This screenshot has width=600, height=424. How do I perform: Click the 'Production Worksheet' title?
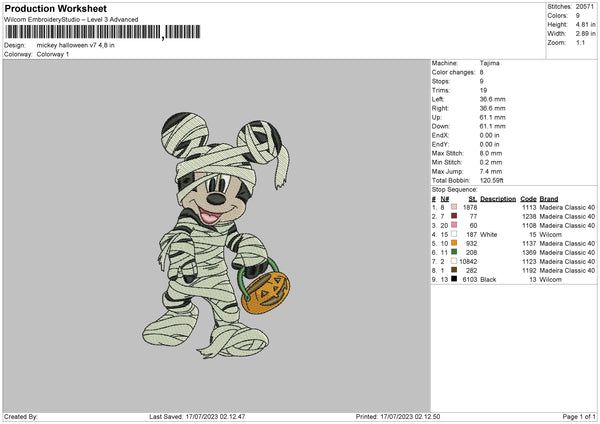point(55,8)
